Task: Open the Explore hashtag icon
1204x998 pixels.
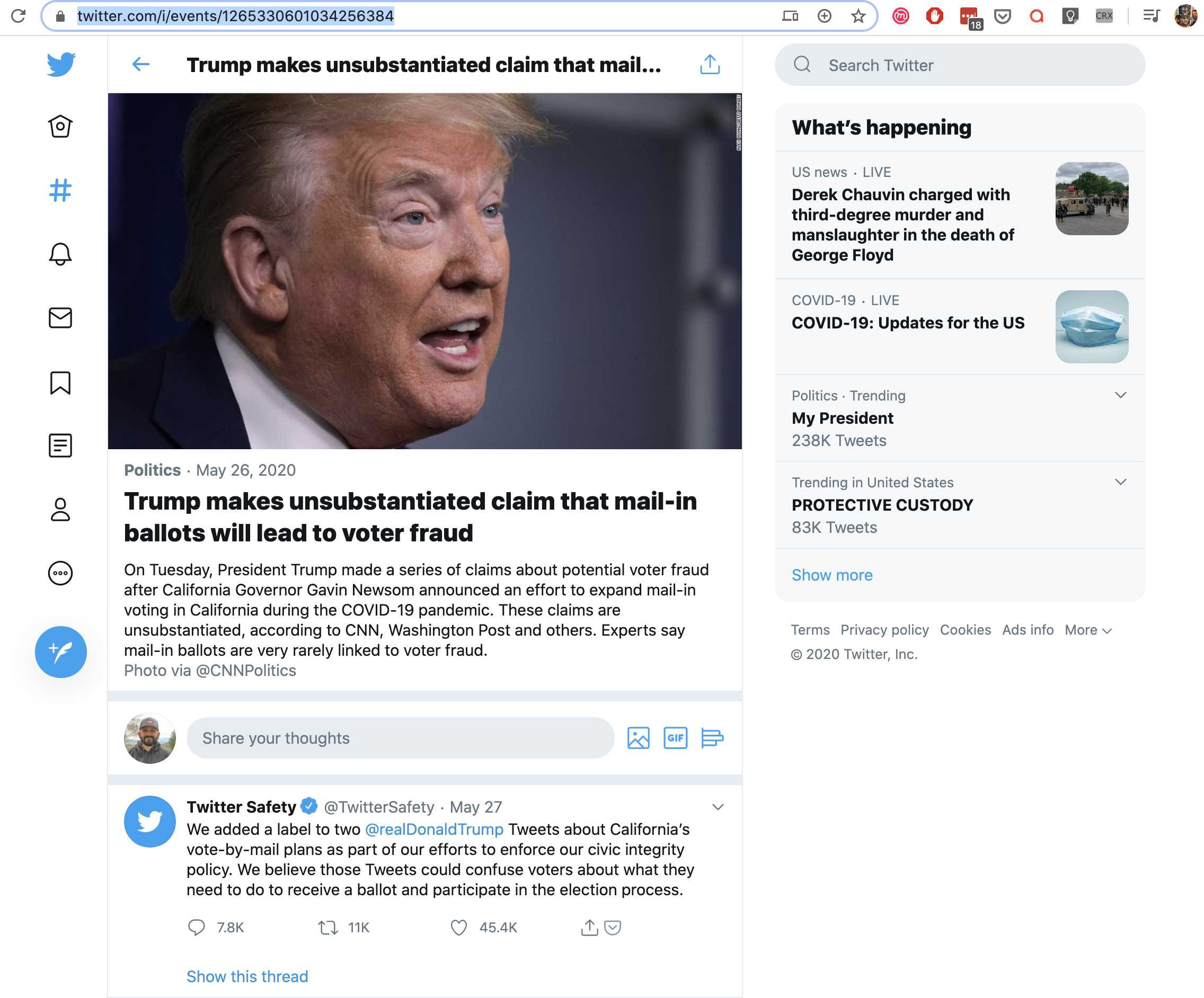Action: (x=60, y=190)
